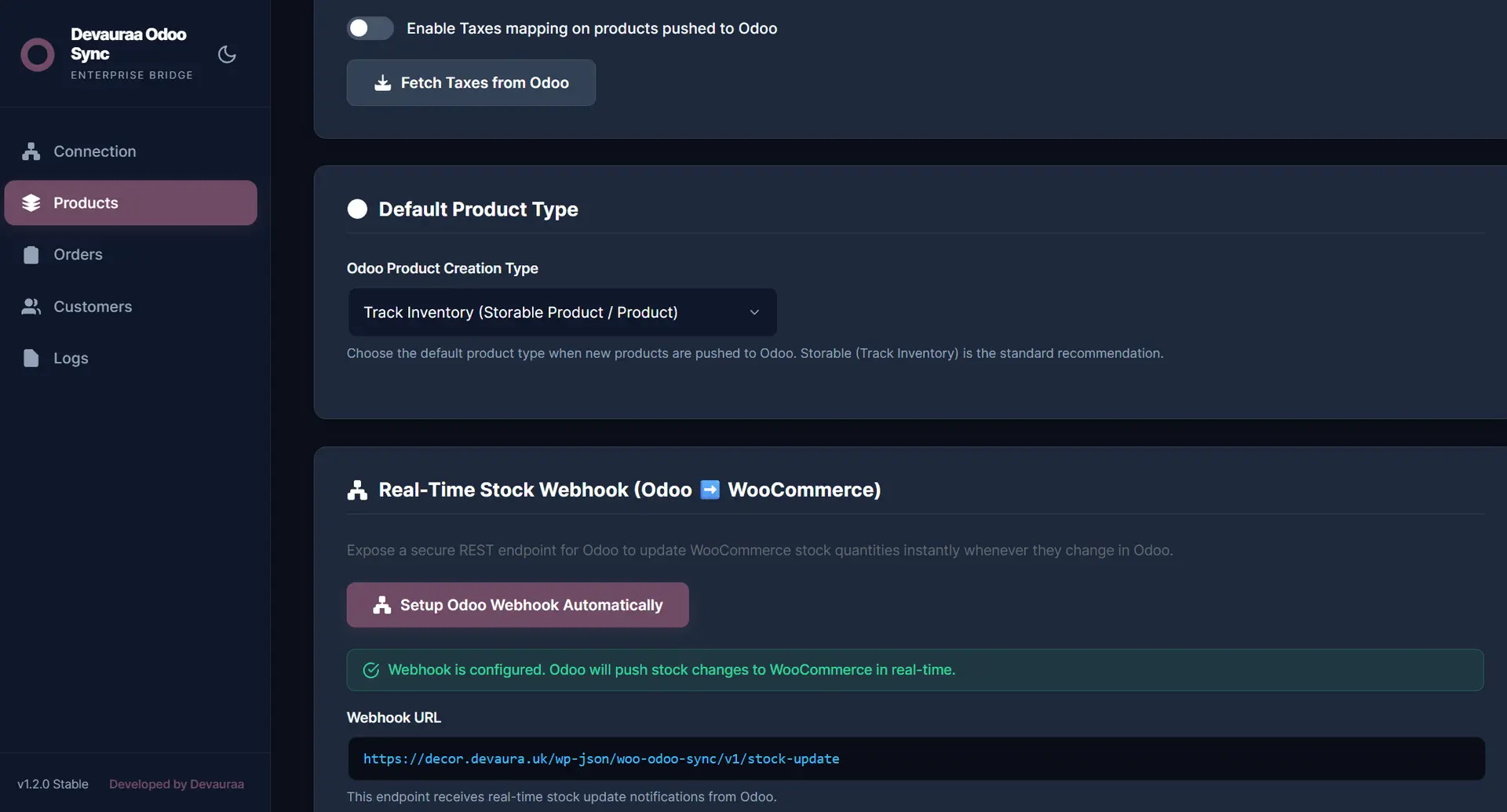Click the green checkmark webhook status icon
The width and height of the screenshot is (1507, 812).
tap(371, 670)
